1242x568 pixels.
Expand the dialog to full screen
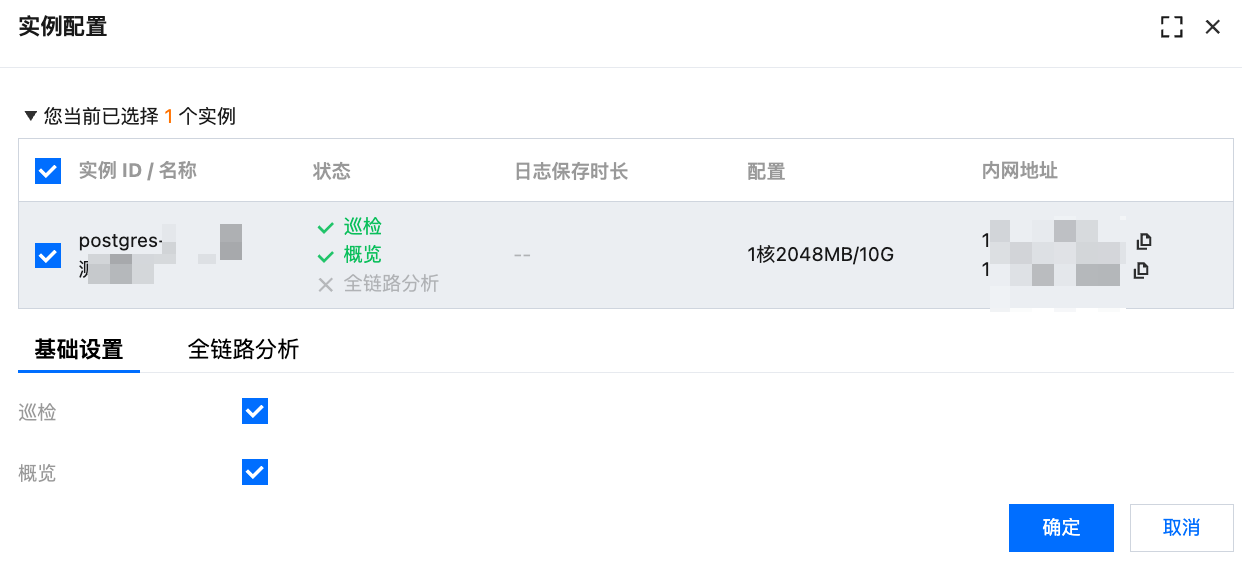1171,27
